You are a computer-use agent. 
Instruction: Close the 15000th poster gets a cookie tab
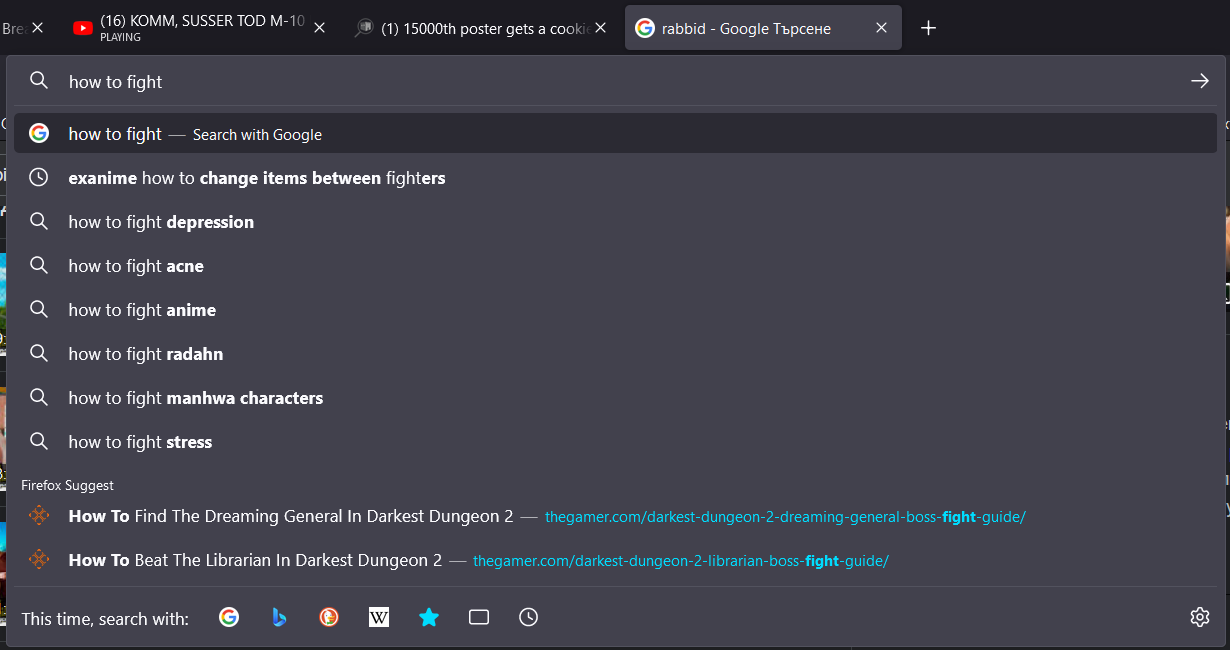(x=601, y=28)
